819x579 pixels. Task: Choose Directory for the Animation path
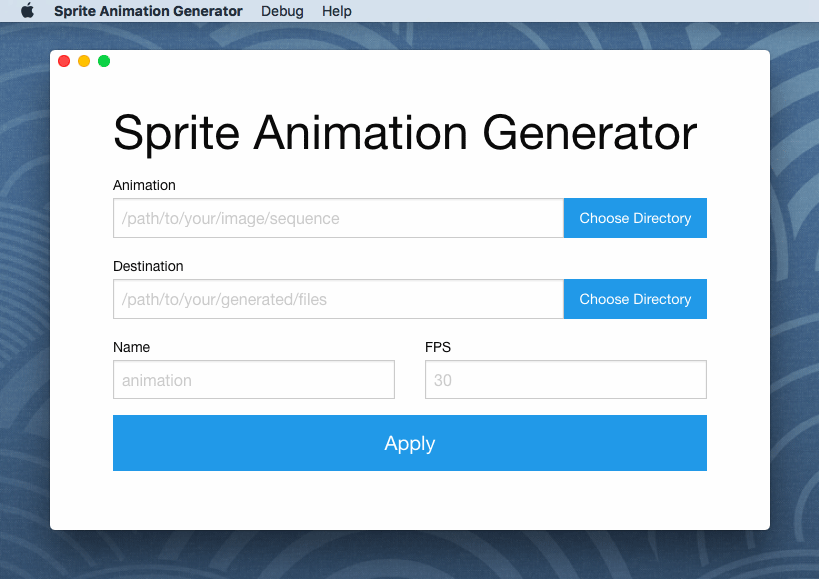coord(635,218)
